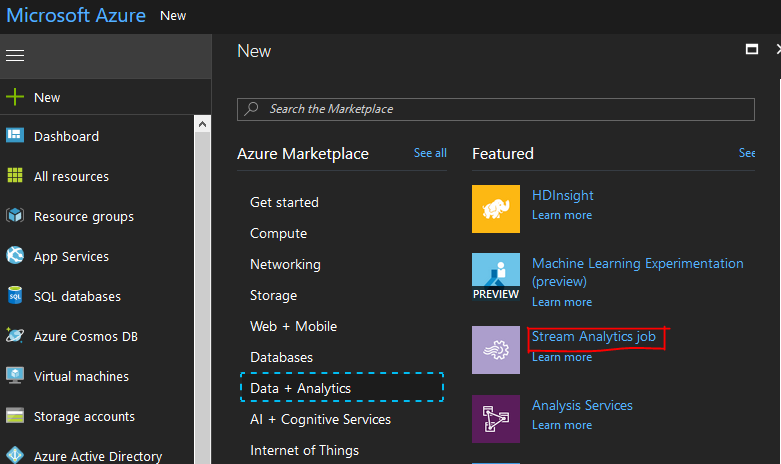The image size is (781, 464).
Task: Click the Azure Cosmos DB planet icon
Action: (15, 336)
